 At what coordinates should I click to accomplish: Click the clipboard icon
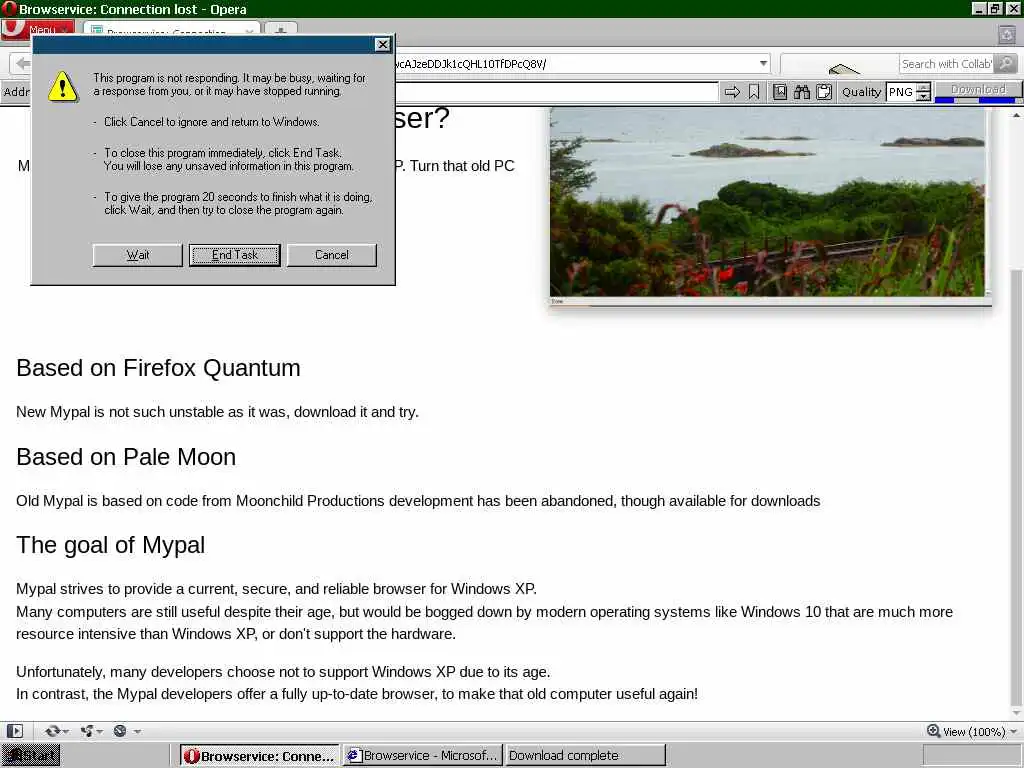(x=824, y=92)
